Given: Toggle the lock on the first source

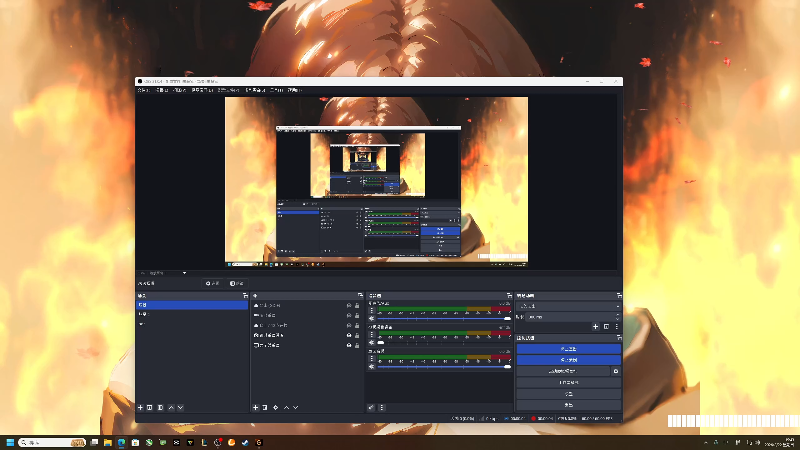Looking at the screenshot, I should click(357, 306).
